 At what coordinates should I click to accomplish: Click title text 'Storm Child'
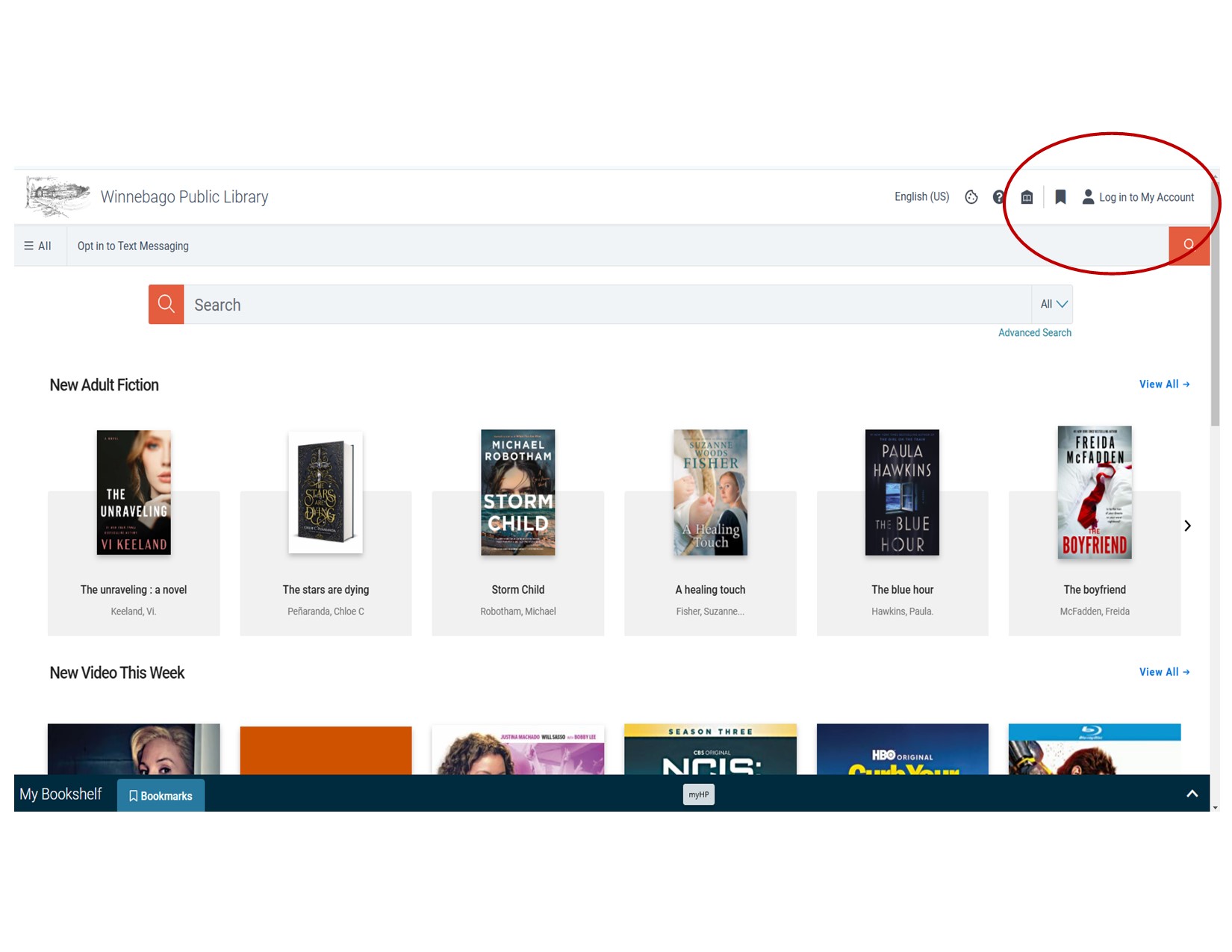[518, 590]
